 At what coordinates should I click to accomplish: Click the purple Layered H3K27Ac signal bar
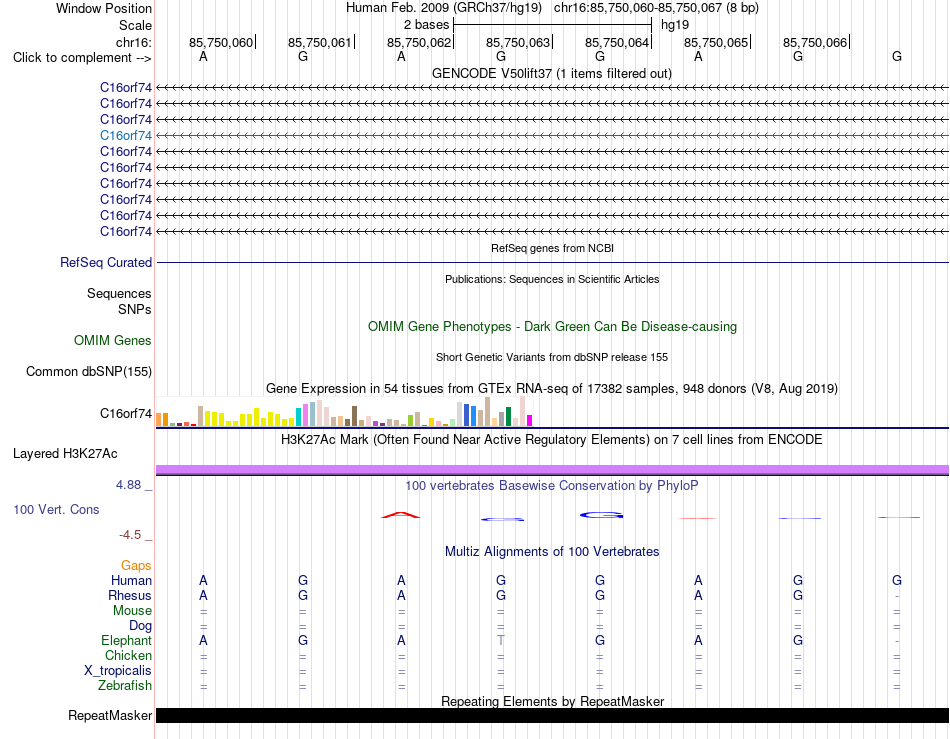point(552,469)
